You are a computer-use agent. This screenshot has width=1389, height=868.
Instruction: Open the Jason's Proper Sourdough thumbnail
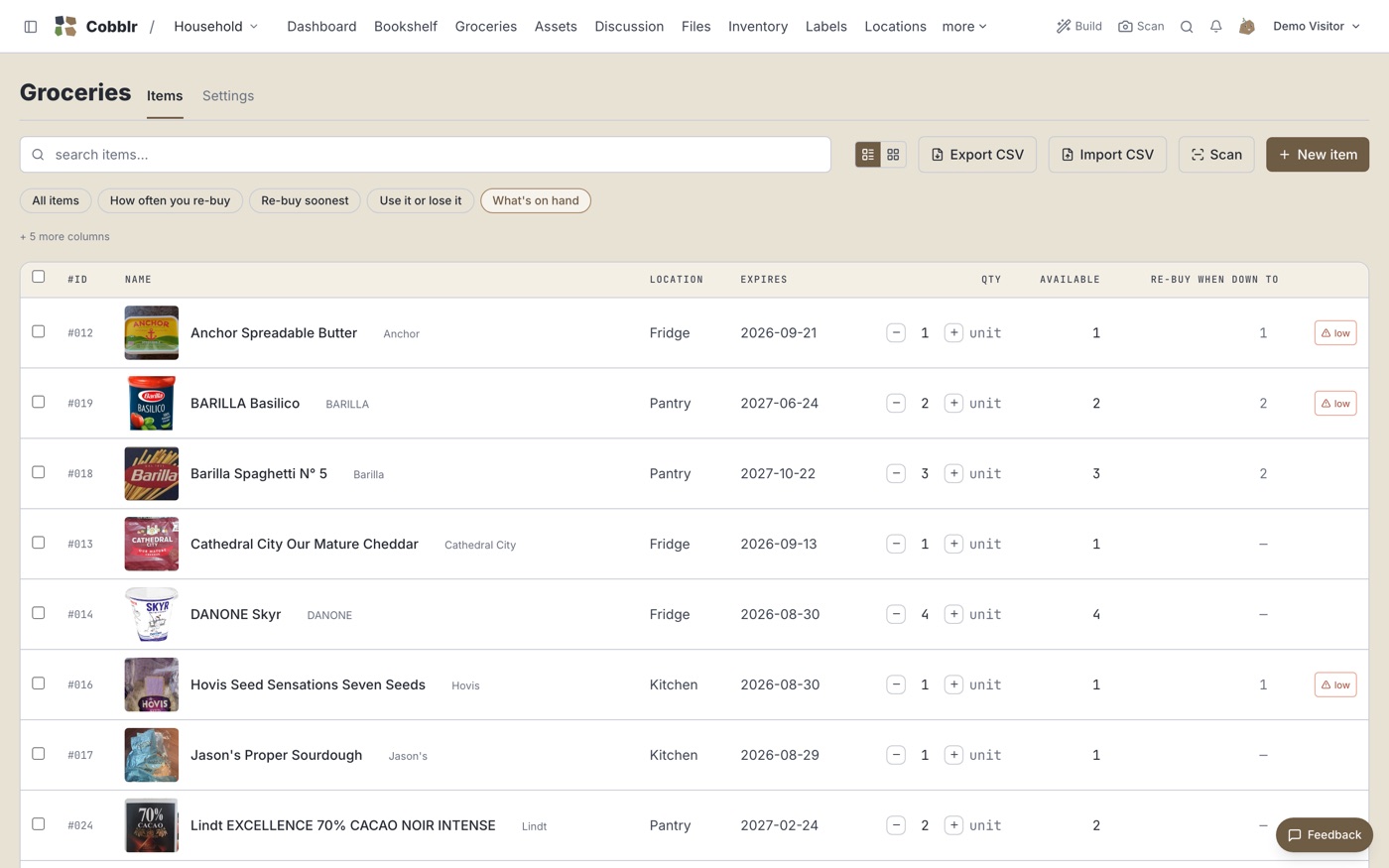[152, 755]
